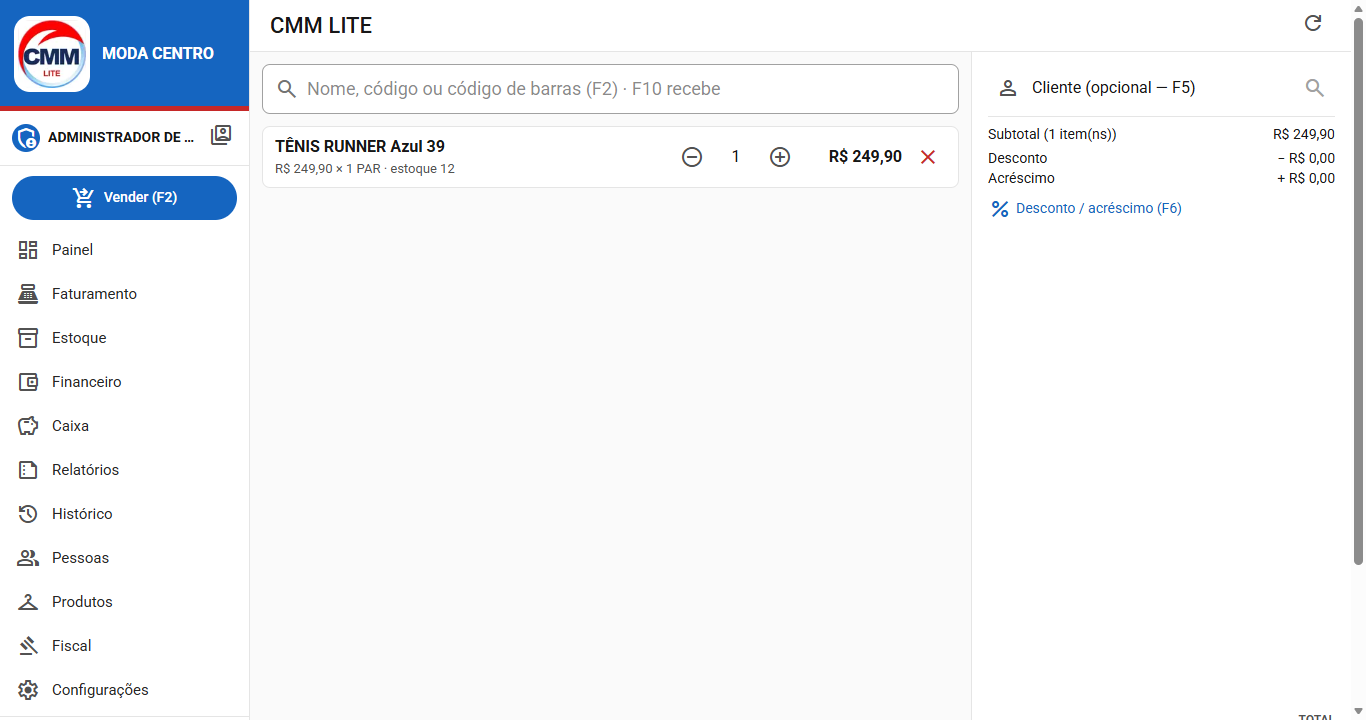This screenshot has width=1366, height=720.
Task: Open the user account switch icon
Action: pyautogui.click(x=221, y=136)
